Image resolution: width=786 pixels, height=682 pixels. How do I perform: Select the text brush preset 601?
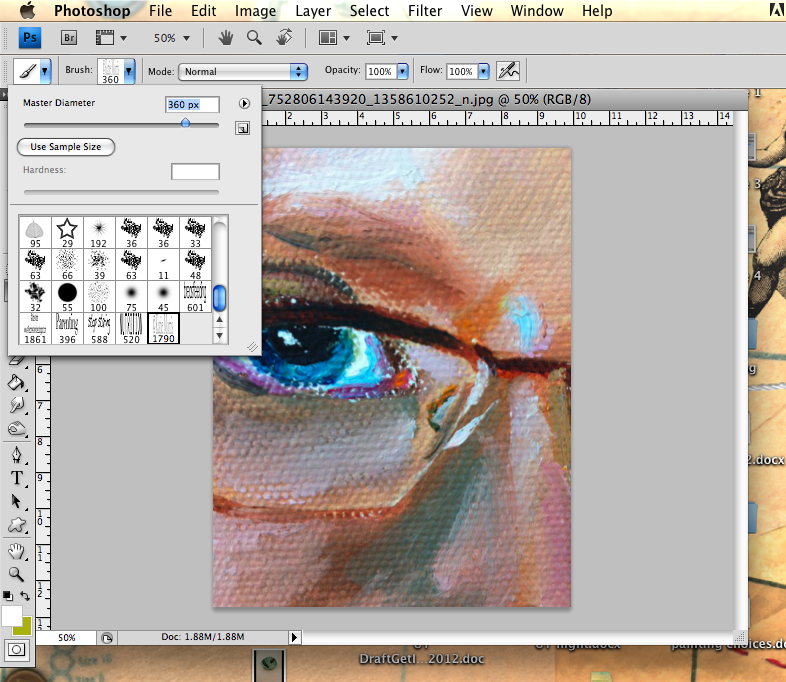195,297
